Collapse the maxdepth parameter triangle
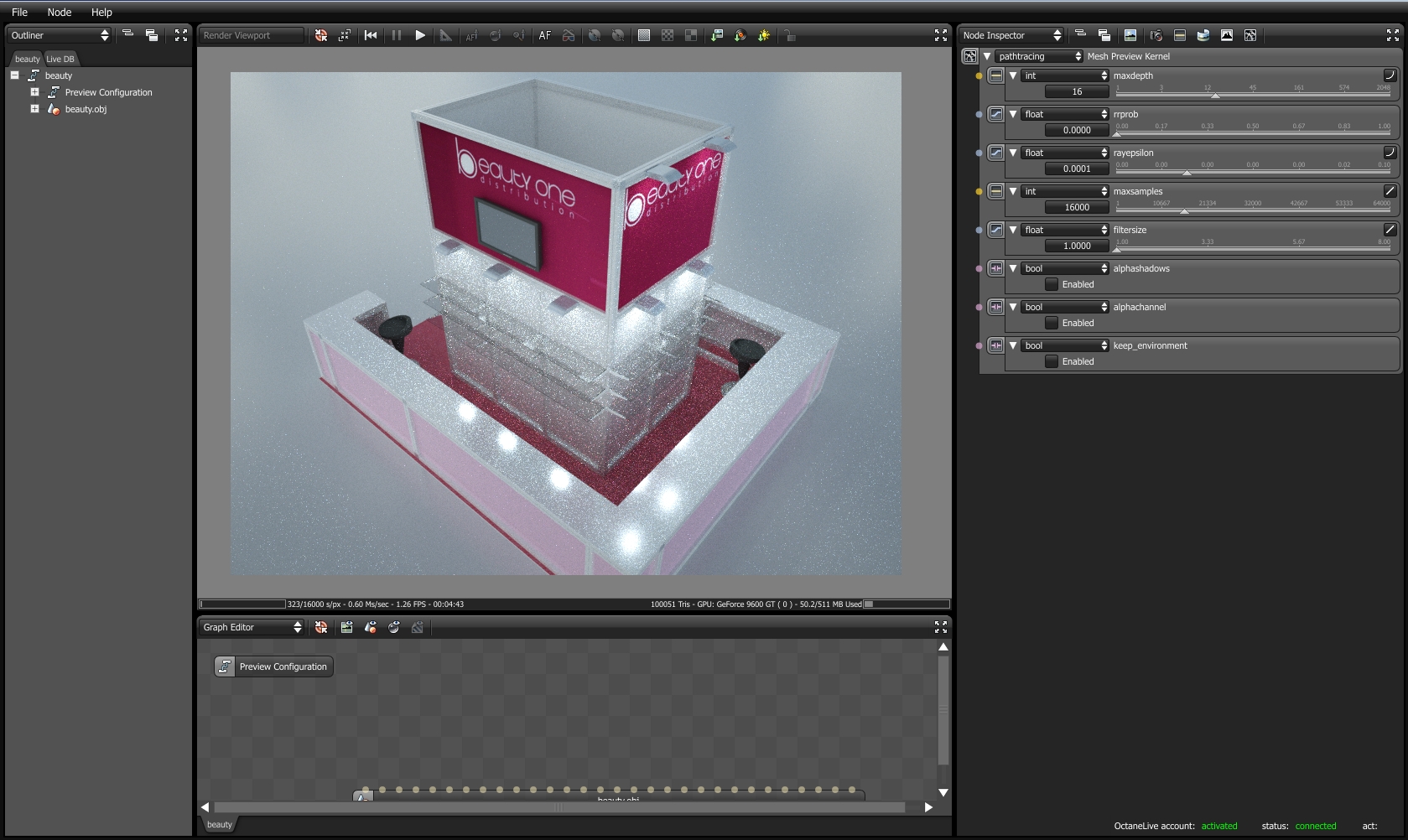 pos(1013,75)
